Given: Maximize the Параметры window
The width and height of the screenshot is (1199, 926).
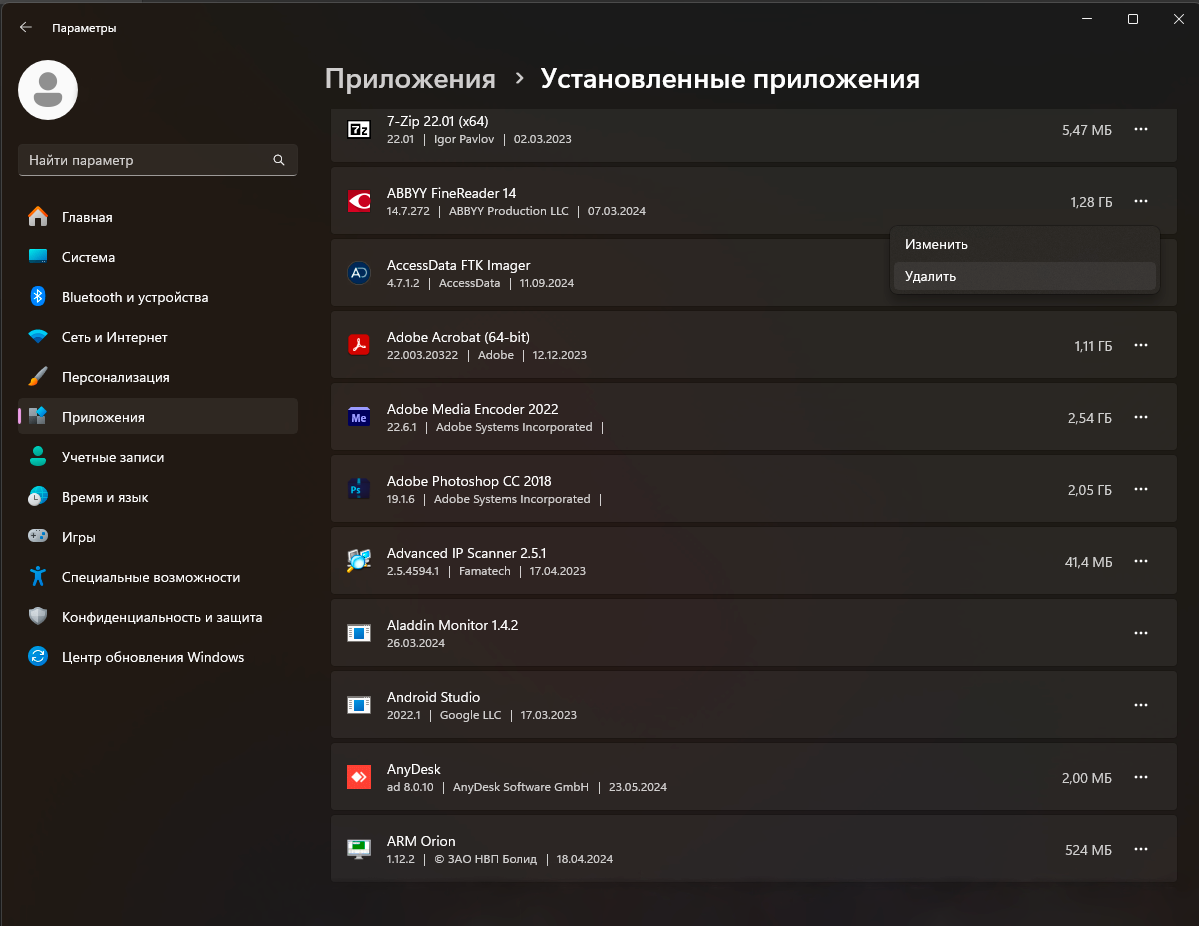Looking at the screenshot, I should (1133, 19).
